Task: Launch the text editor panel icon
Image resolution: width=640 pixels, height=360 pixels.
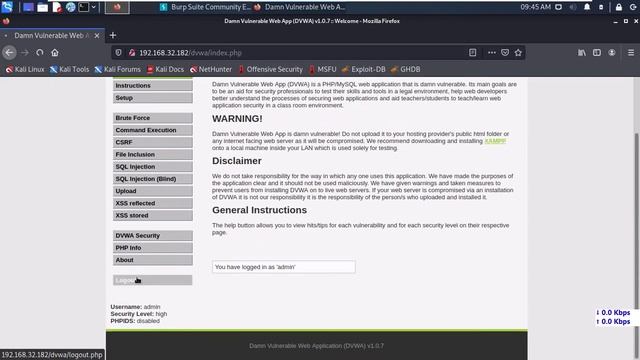Action: (57, 7)
